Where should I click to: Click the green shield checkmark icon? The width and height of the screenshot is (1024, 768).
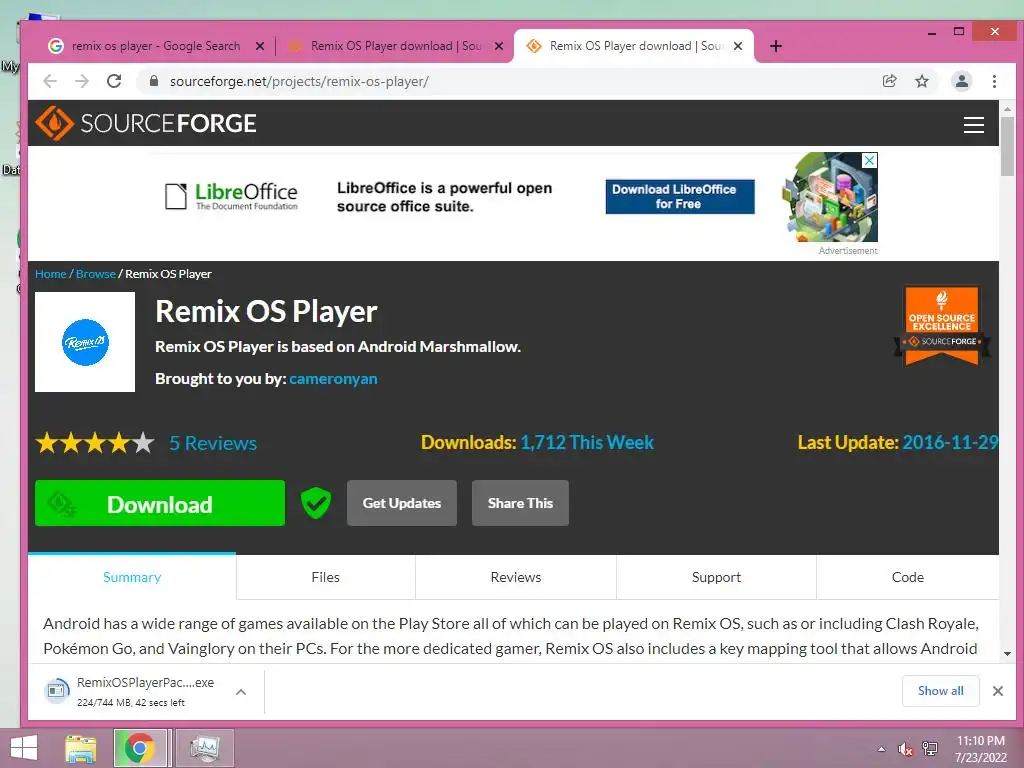[x=315, y=503]
